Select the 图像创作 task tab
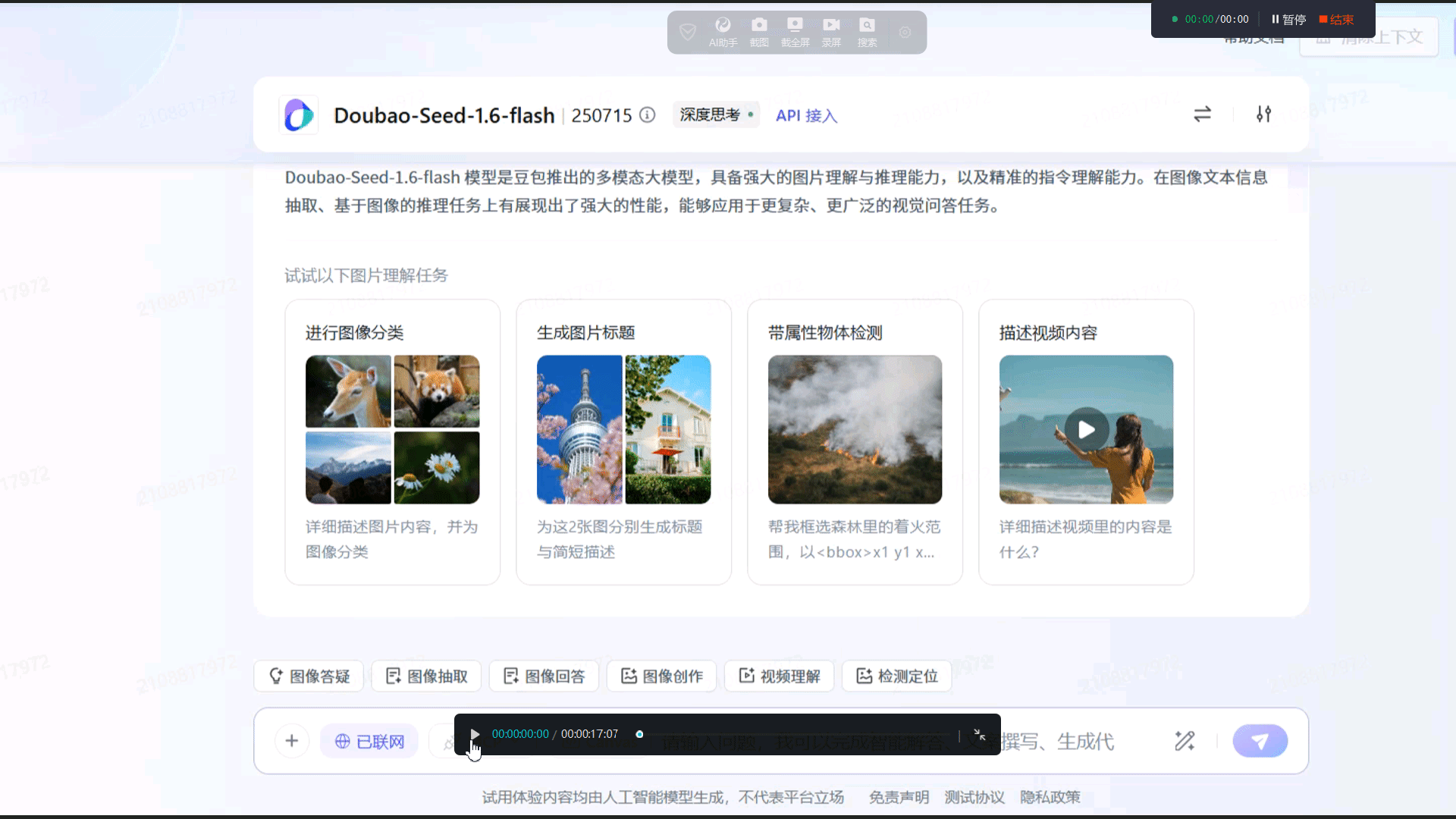The image size is (1456, 819). tap(661, 676)
